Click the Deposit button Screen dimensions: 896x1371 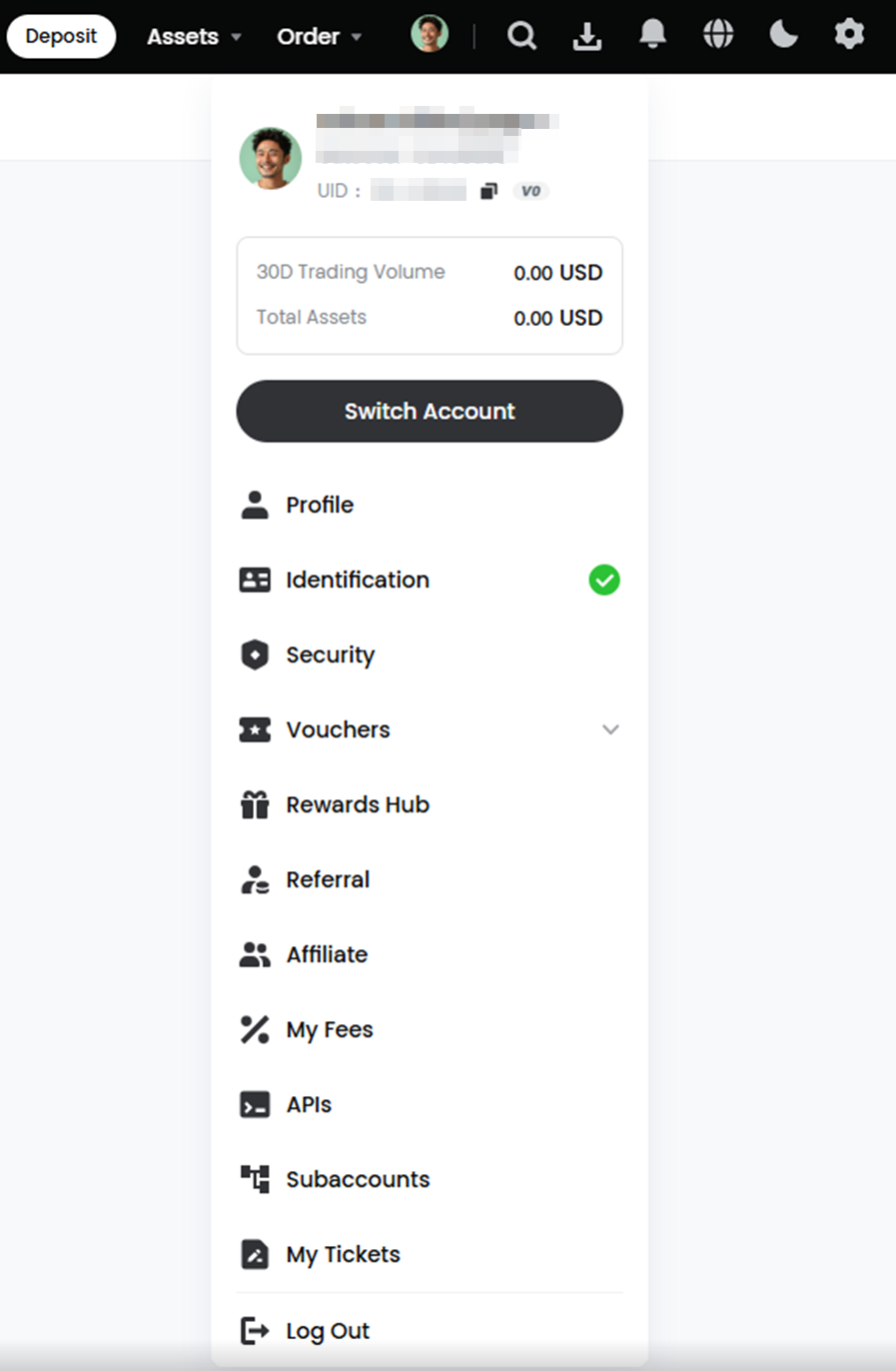click(61, 36)
